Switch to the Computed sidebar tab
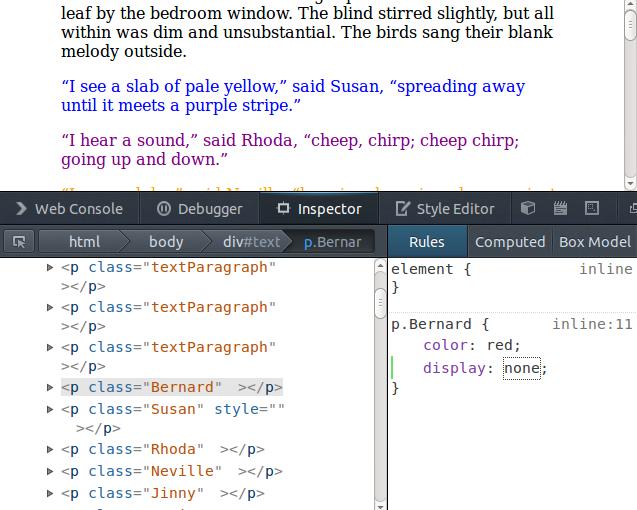Image resolution: width=637 pixels, height=510 pixels. click(x=510, y=242)
